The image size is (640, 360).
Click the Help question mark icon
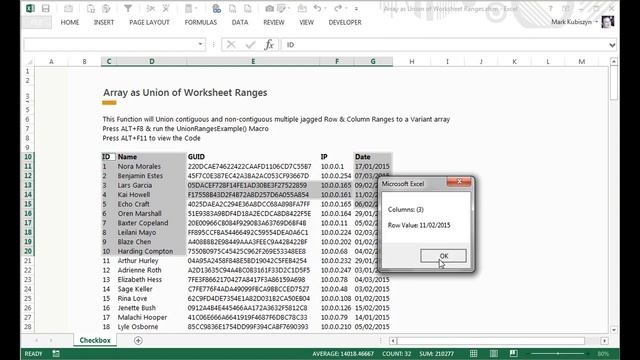[x=550, y=9]
